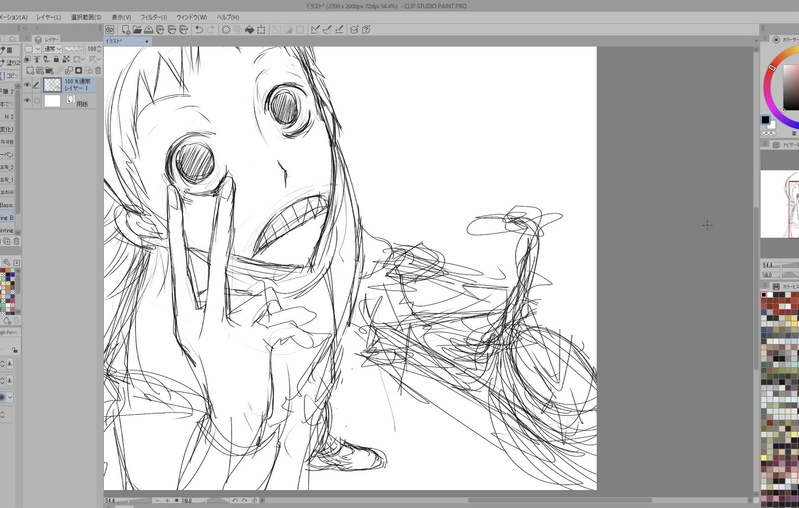The height and width of the screenshot is (508, 799).
Task: Open the フィルター(I) menu
Action: point(153,17)
